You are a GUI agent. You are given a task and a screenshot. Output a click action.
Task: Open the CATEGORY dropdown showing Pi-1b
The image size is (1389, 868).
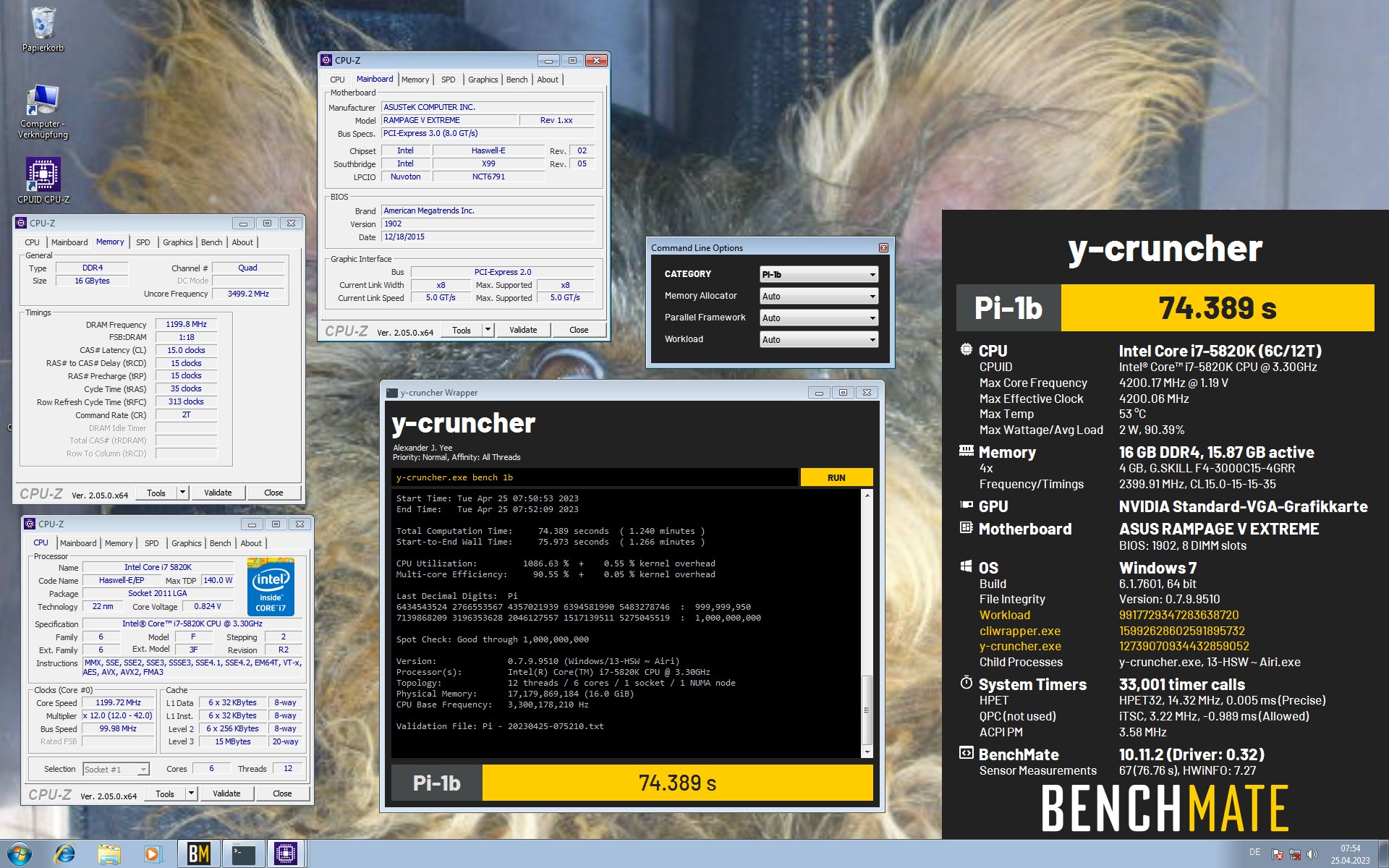pos(819,274)
